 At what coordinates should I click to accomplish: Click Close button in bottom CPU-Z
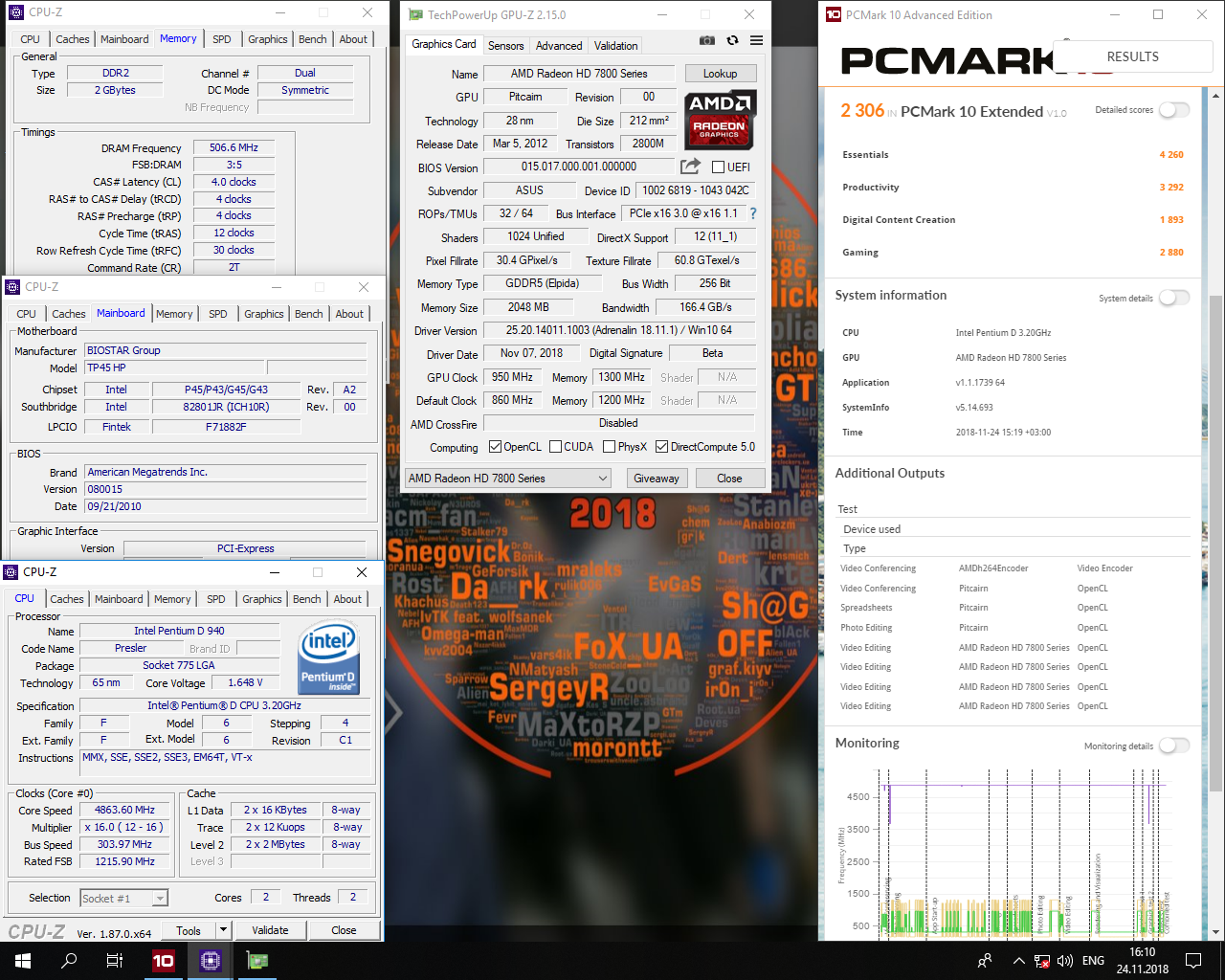tap(344, 929)
